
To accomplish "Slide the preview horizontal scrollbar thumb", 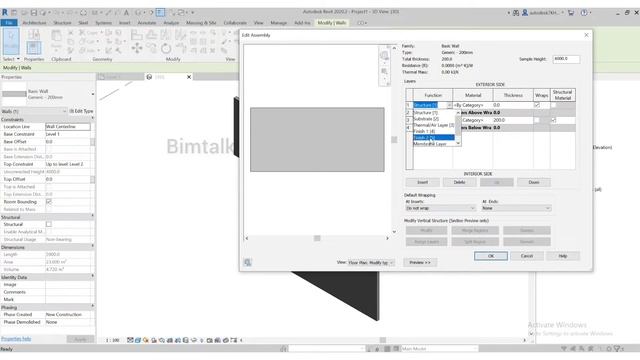I will (317, 238).
